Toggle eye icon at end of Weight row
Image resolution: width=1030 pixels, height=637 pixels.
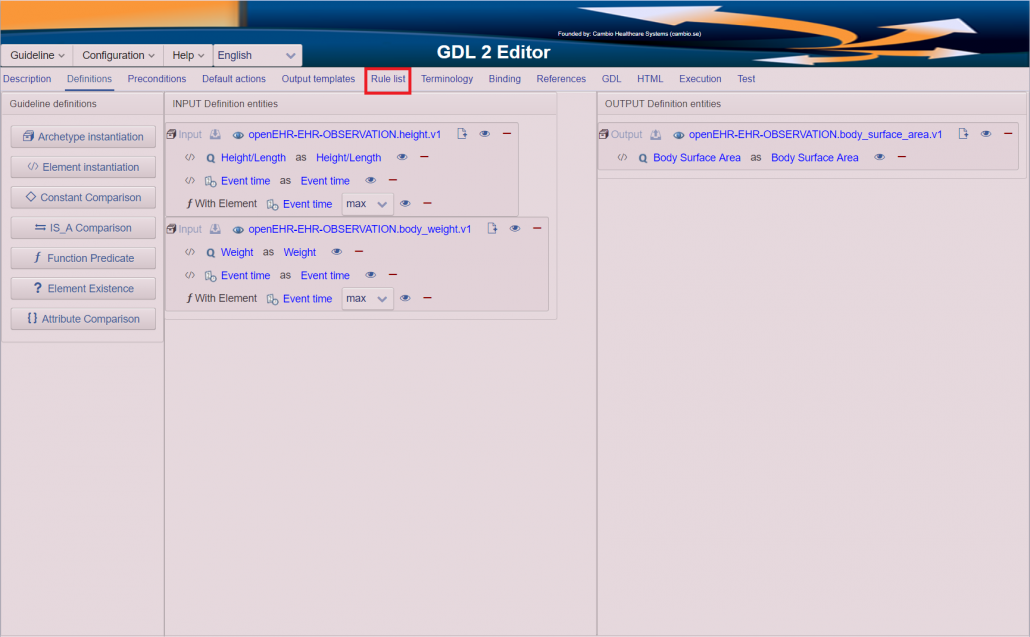[x=337, y=252]
